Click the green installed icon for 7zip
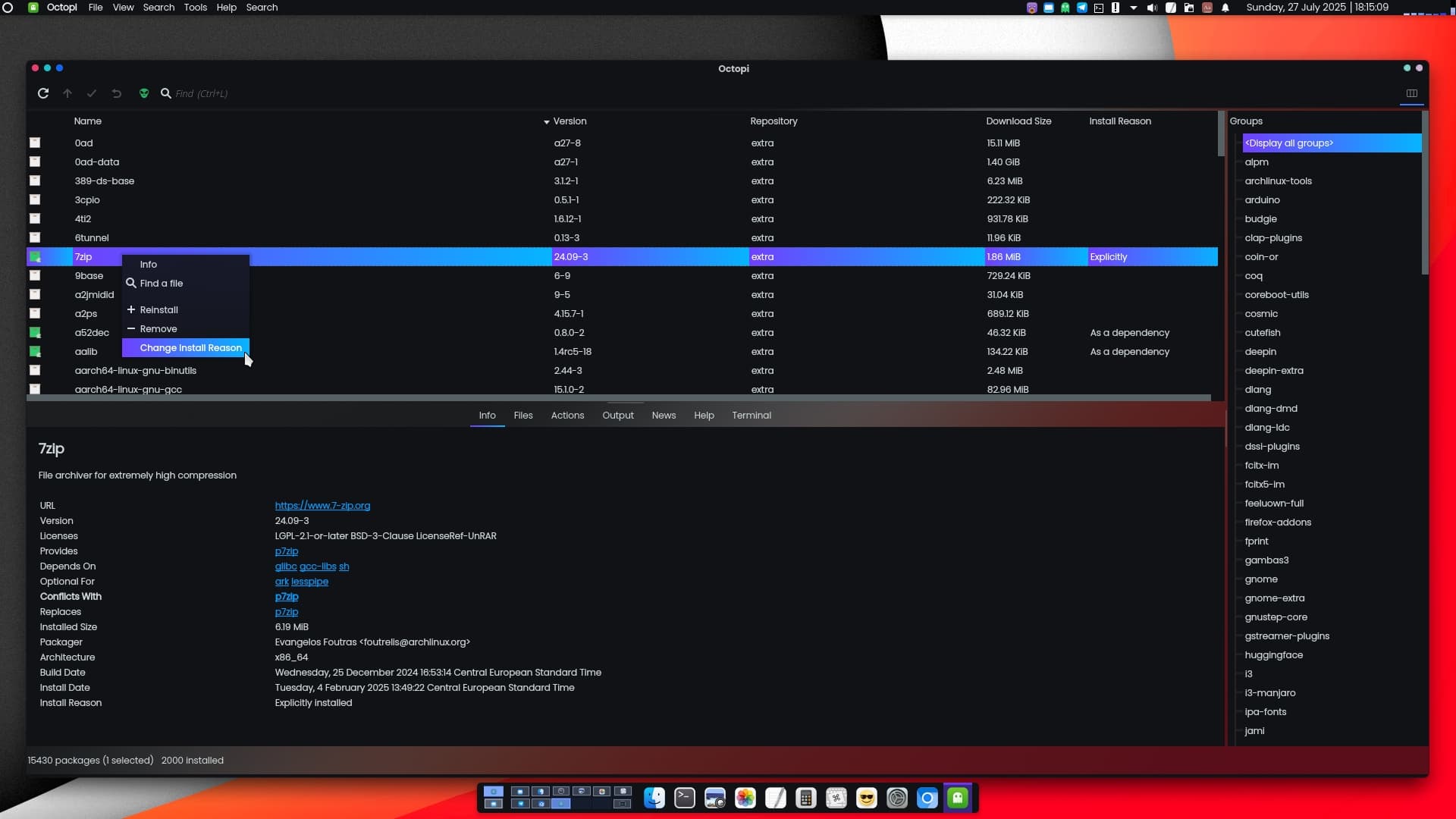1456x819 pixels. (35, 257)
